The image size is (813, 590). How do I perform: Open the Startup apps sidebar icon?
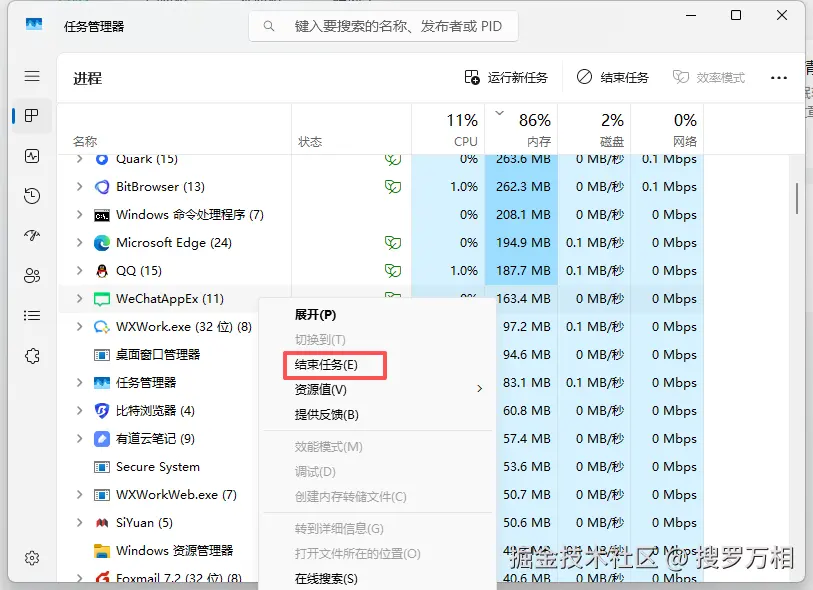coord(32,236)
